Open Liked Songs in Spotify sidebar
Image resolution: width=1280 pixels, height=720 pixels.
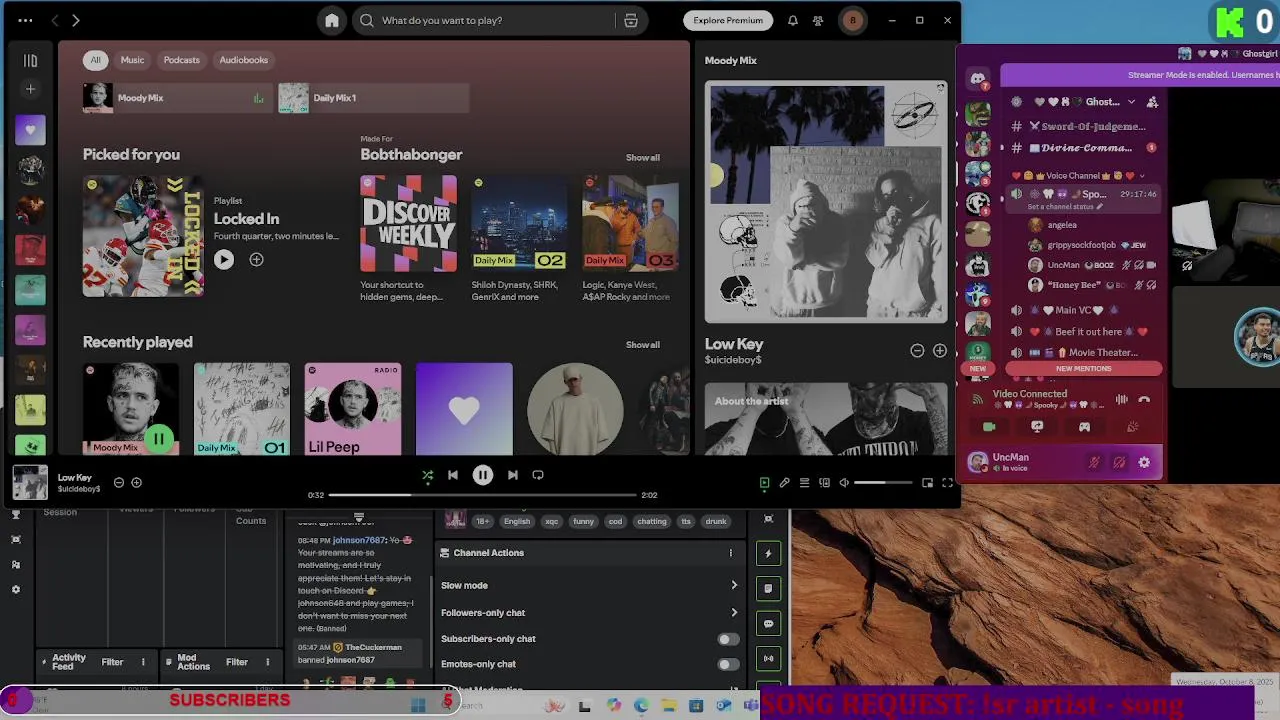coord(30,129)
